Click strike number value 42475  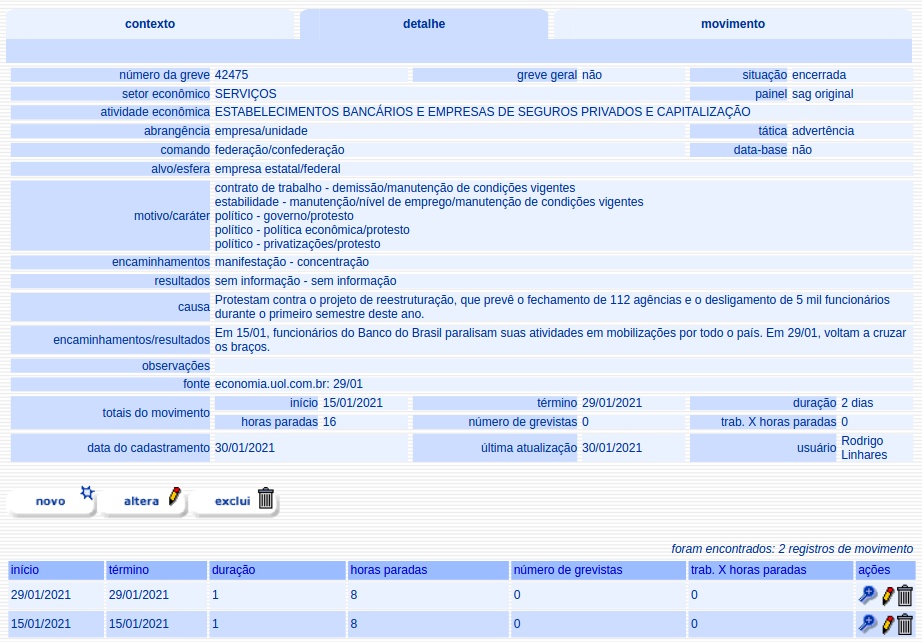point(232,75)
